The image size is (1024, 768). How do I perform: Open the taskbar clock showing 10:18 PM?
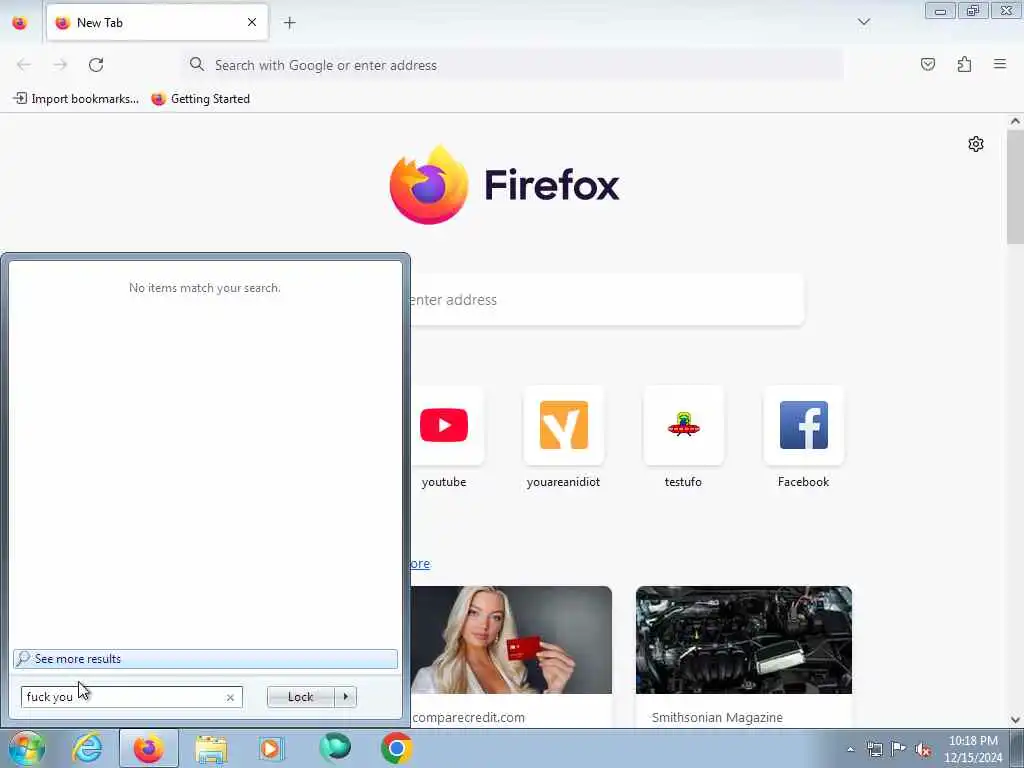pyautogui.click(x=973, y=749)
